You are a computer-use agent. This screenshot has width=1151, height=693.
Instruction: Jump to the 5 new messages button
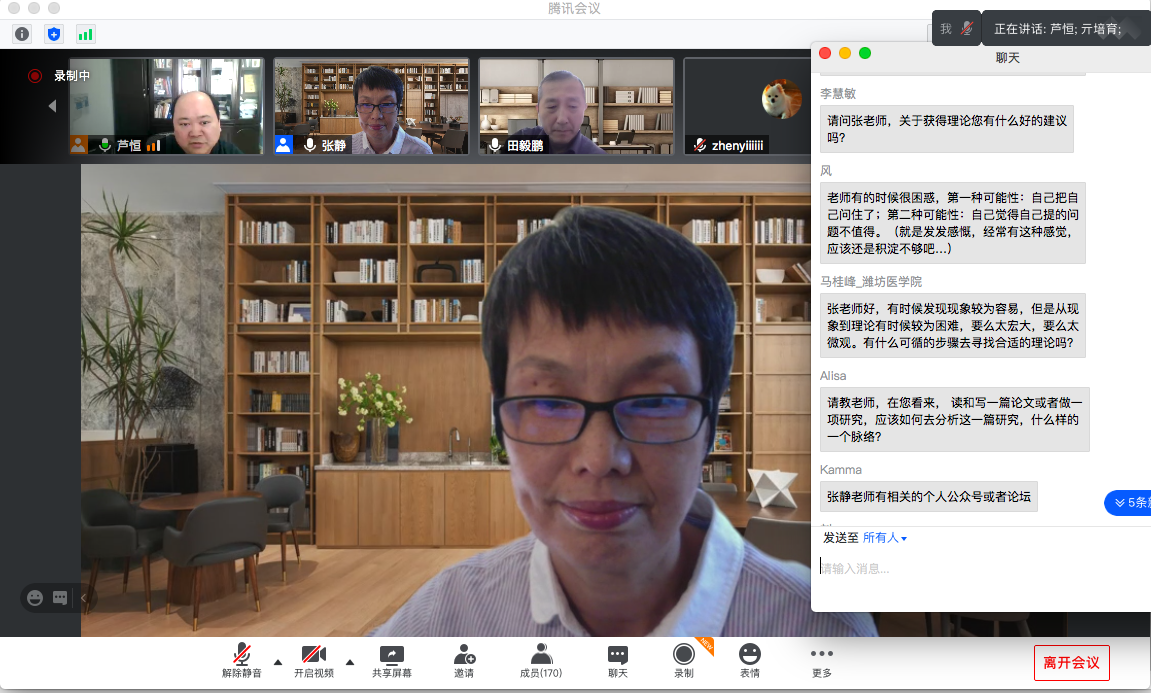(x=1128, y=503)
